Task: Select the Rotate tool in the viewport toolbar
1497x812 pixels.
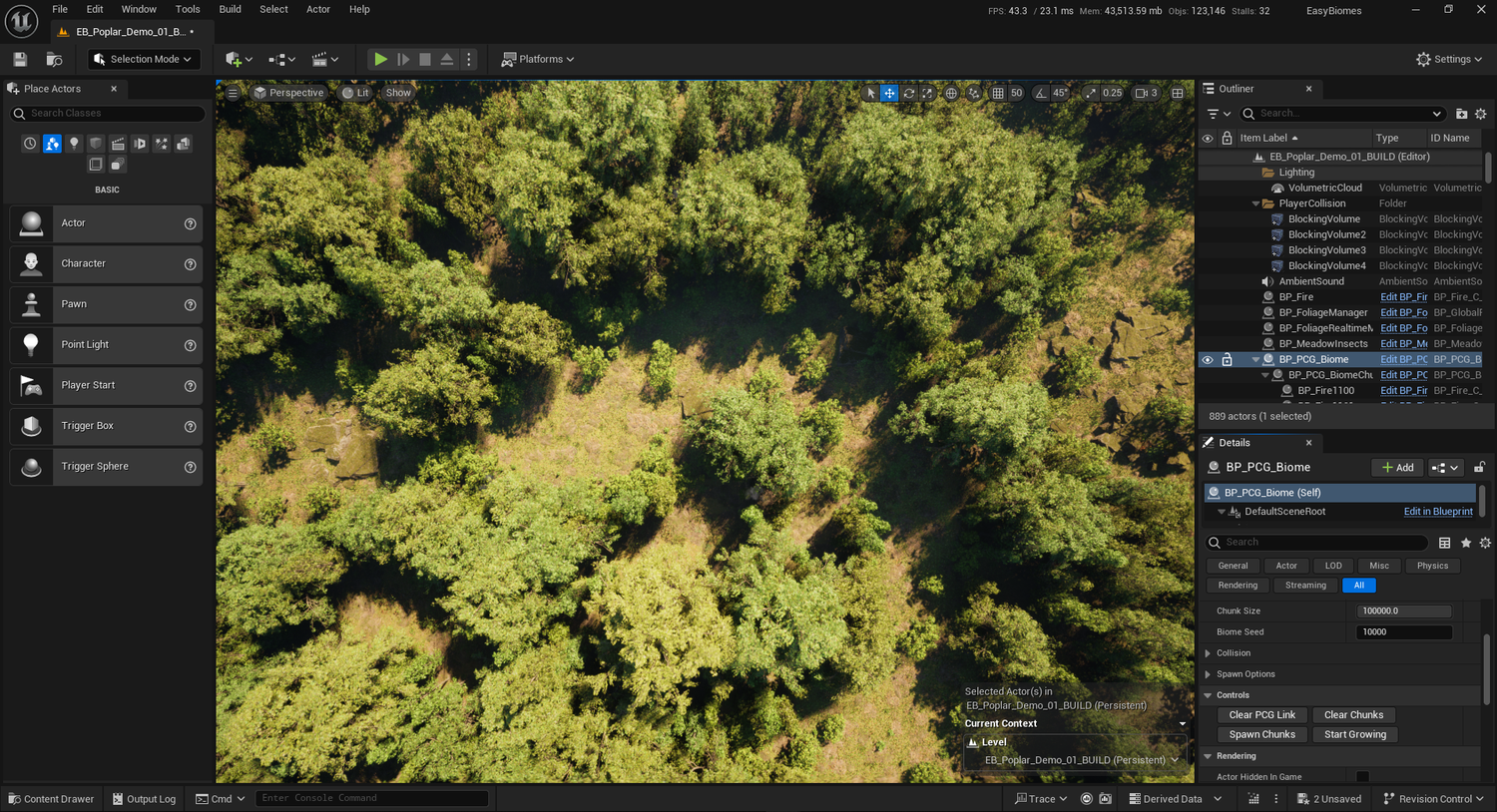Action: coord(908,93)
